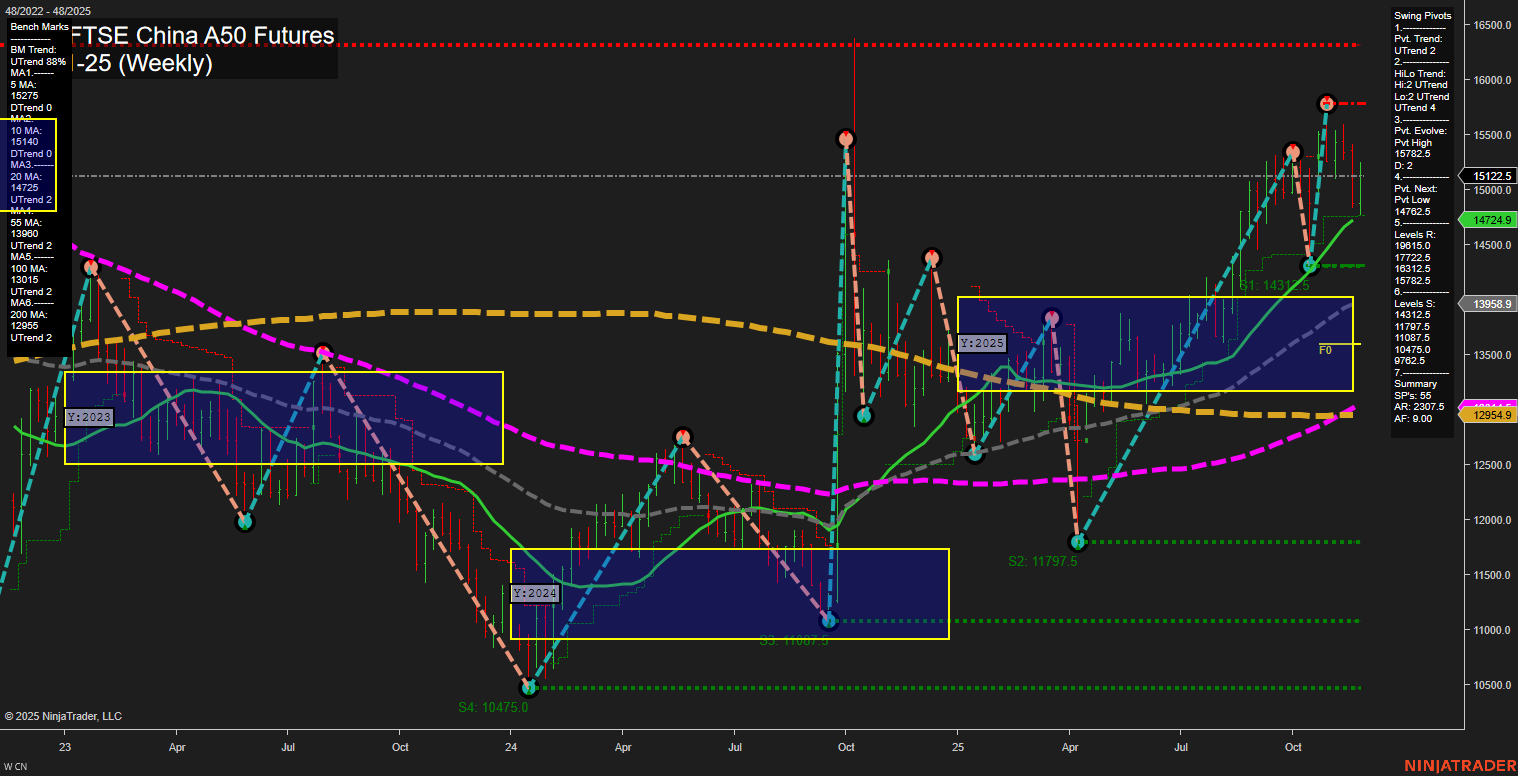Select the 15140 value under 10 MA
The width and height of the screenshot is (1518, 776).
click(24, 142)
